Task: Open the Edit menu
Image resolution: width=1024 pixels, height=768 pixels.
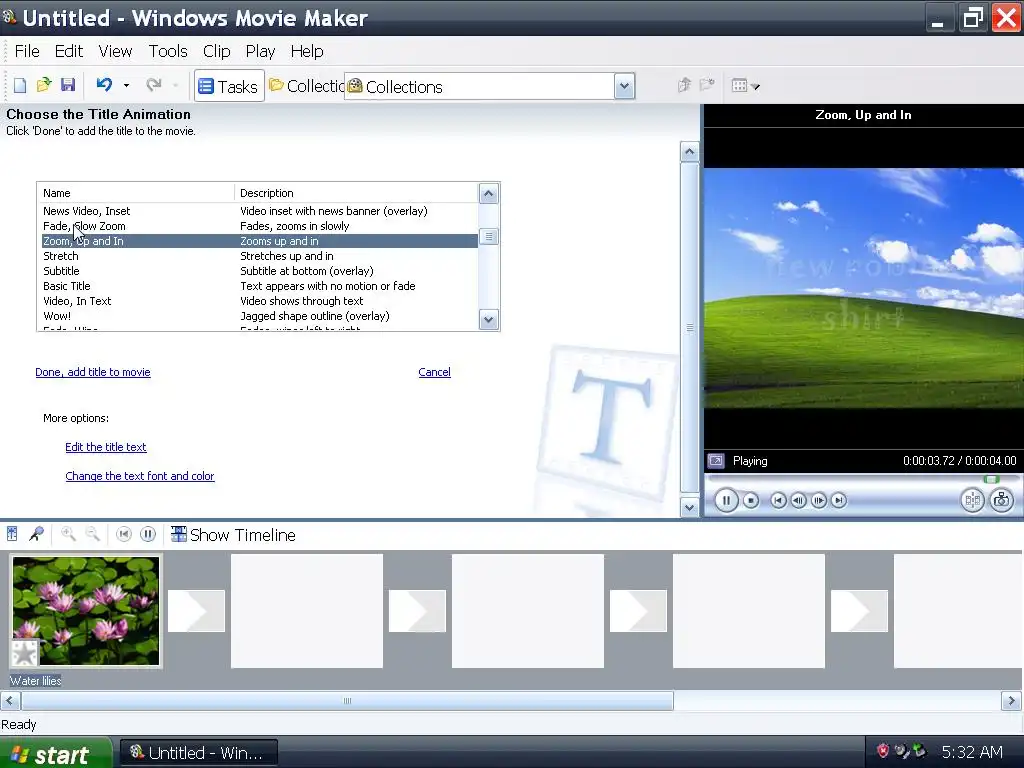Action: click(x=69, y=51)
